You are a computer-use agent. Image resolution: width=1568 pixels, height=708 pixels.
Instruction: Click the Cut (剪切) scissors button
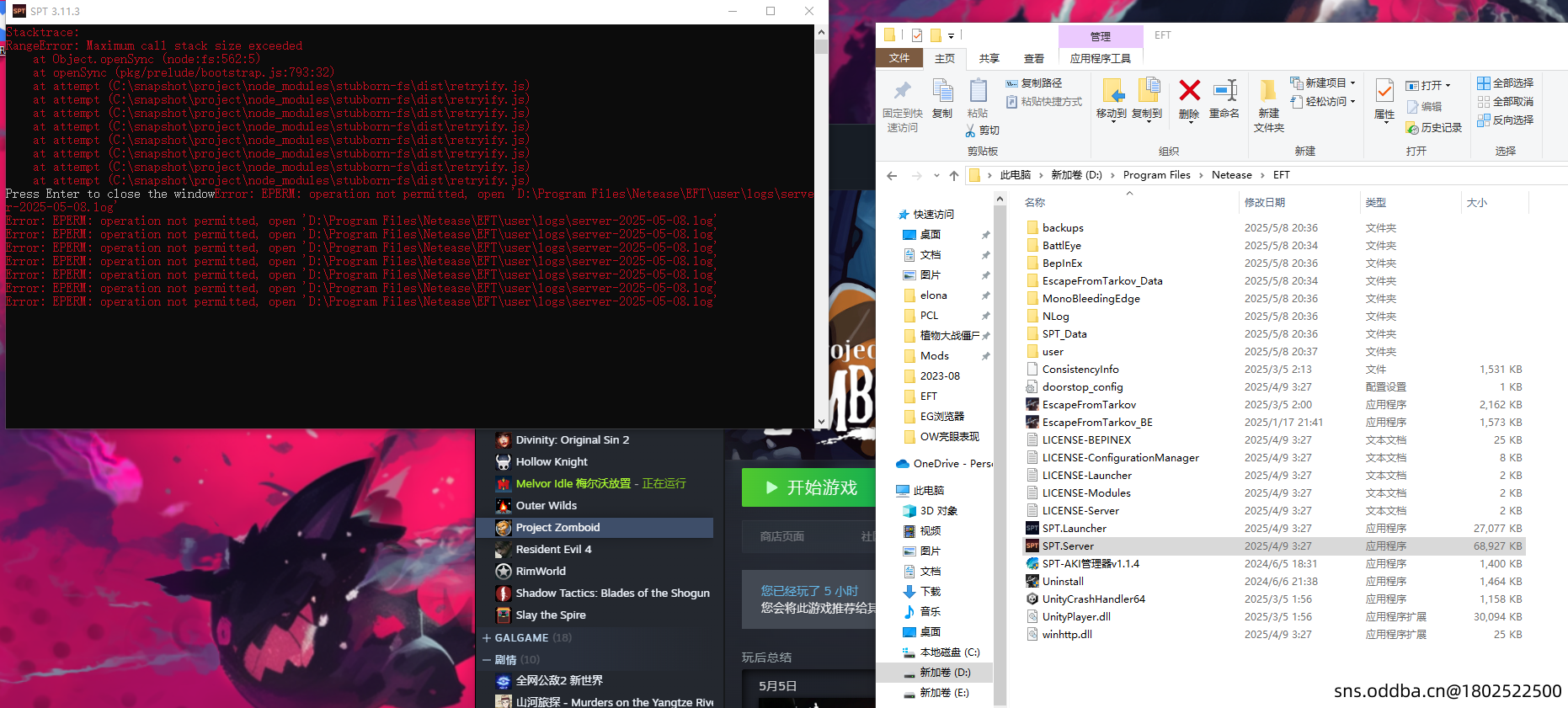pyautogui.click(x=982, y=130)
